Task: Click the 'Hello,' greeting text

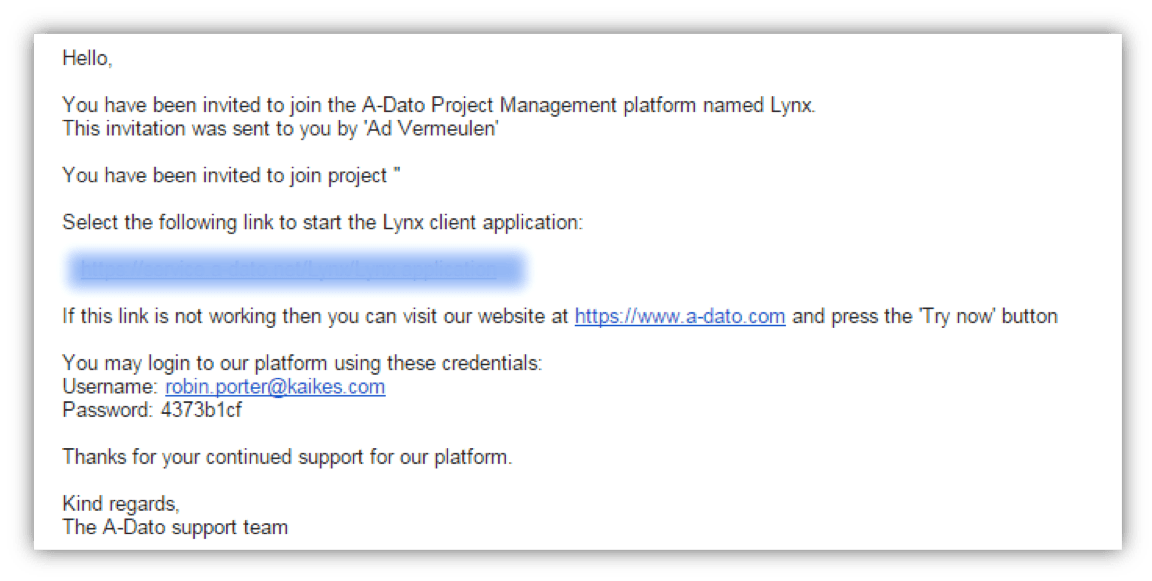Action: click(87, 59)
